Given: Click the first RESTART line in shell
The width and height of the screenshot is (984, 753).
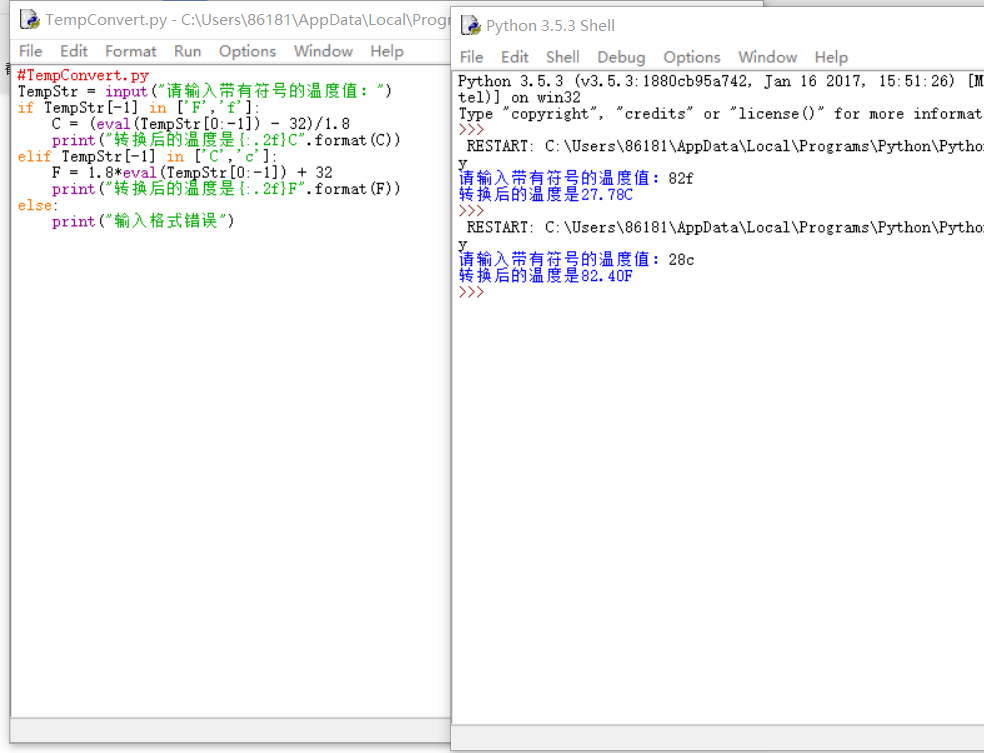Looking at the screenshot, I should coord(725,146).
